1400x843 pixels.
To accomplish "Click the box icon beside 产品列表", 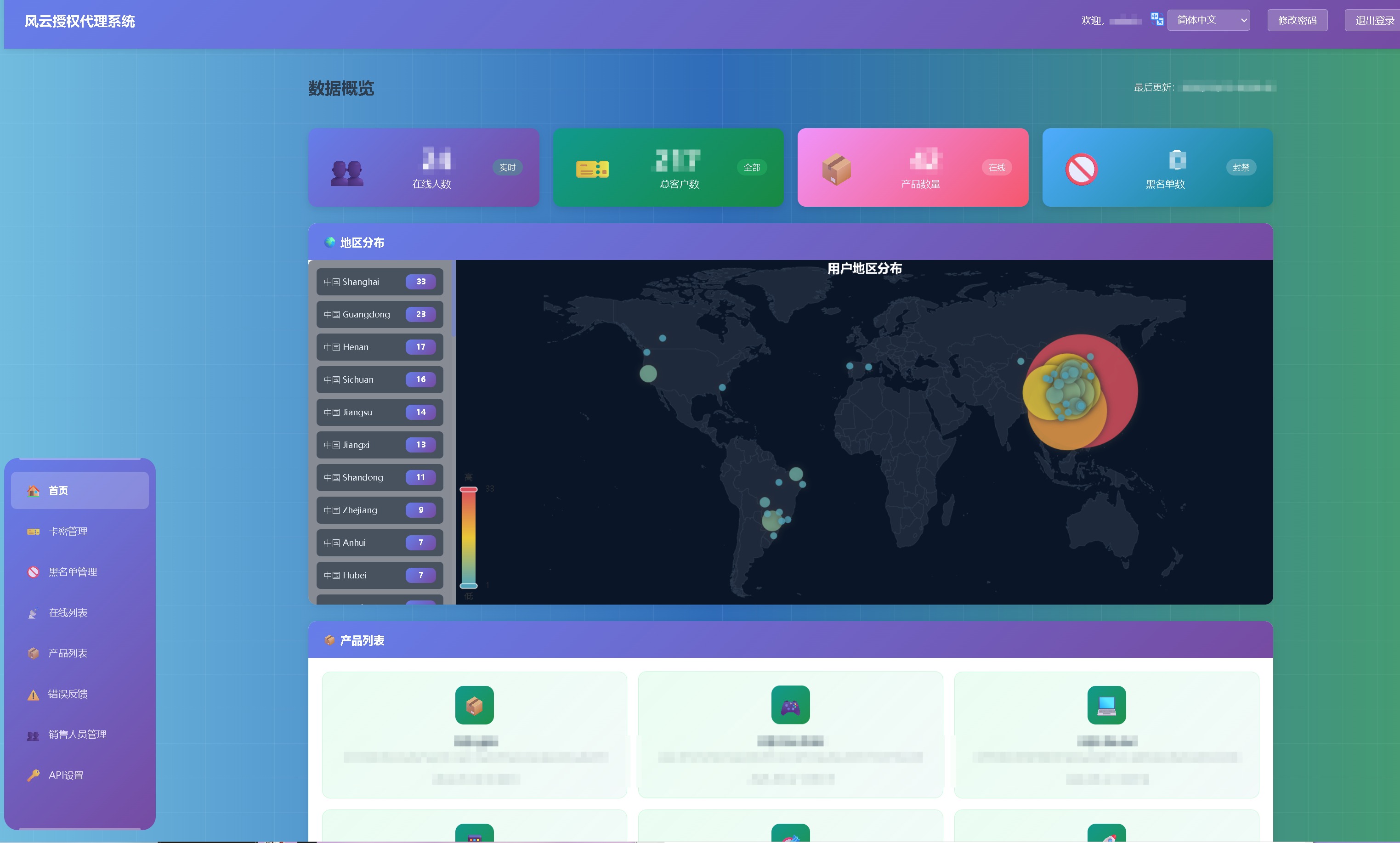I will click(34, 653).
